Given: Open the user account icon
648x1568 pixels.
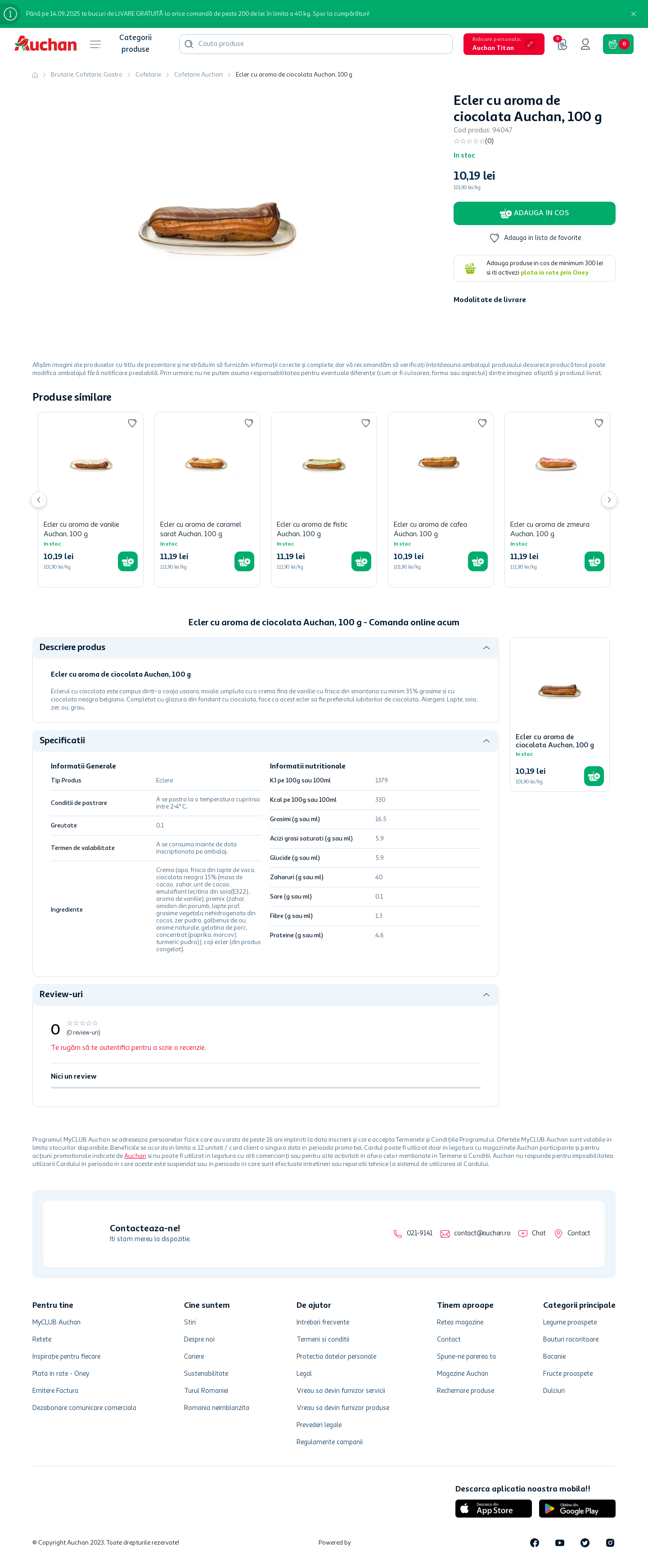Looking at the screenshot, I should click(x=585, y=44).
